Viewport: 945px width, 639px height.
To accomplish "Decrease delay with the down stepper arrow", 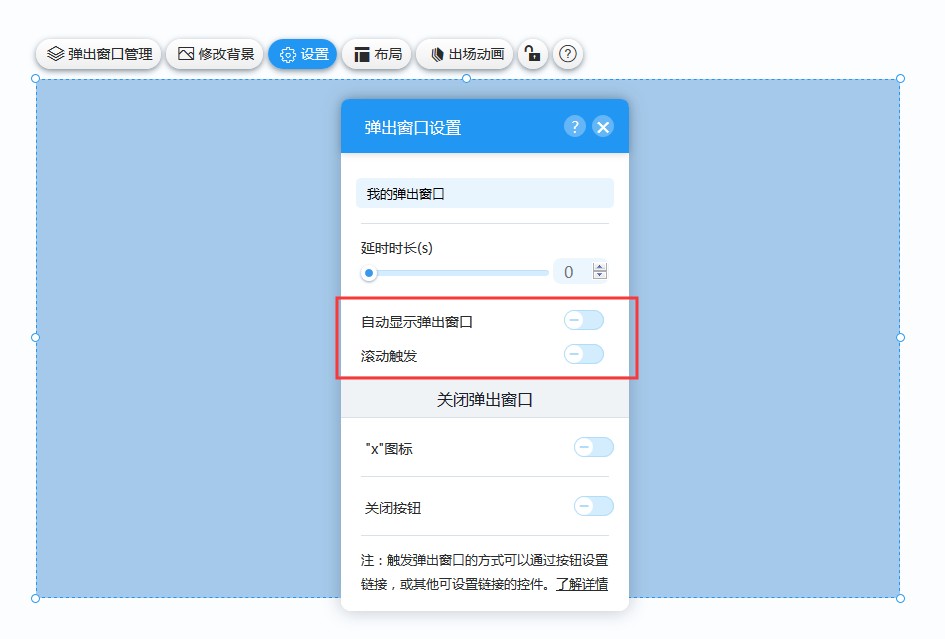I will [600, 275].
